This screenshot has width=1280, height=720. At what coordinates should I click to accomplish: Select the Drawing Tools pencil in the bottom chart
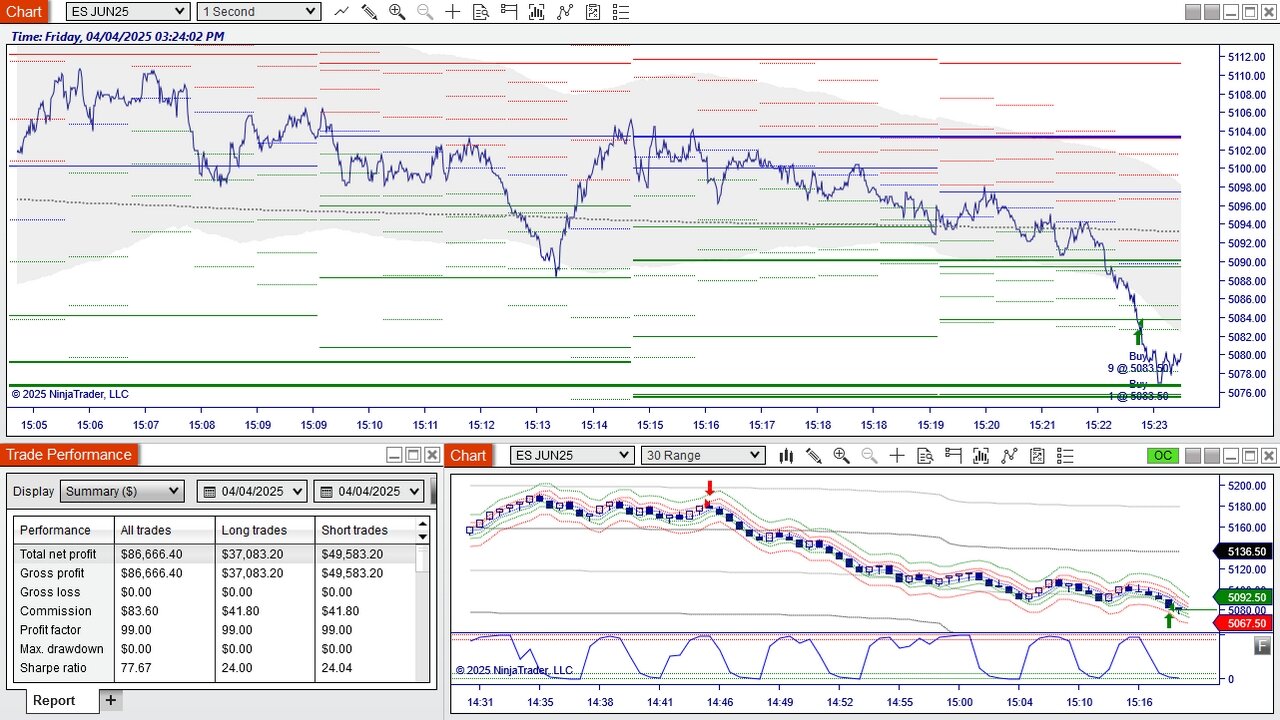point(814,455)
